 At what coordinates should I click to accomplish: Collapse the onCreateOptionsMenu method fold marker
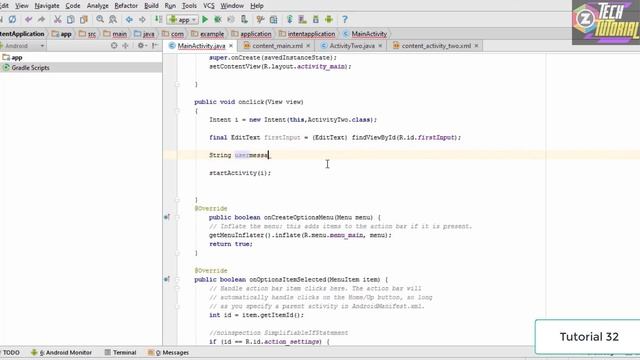click(x=178, y=217)
